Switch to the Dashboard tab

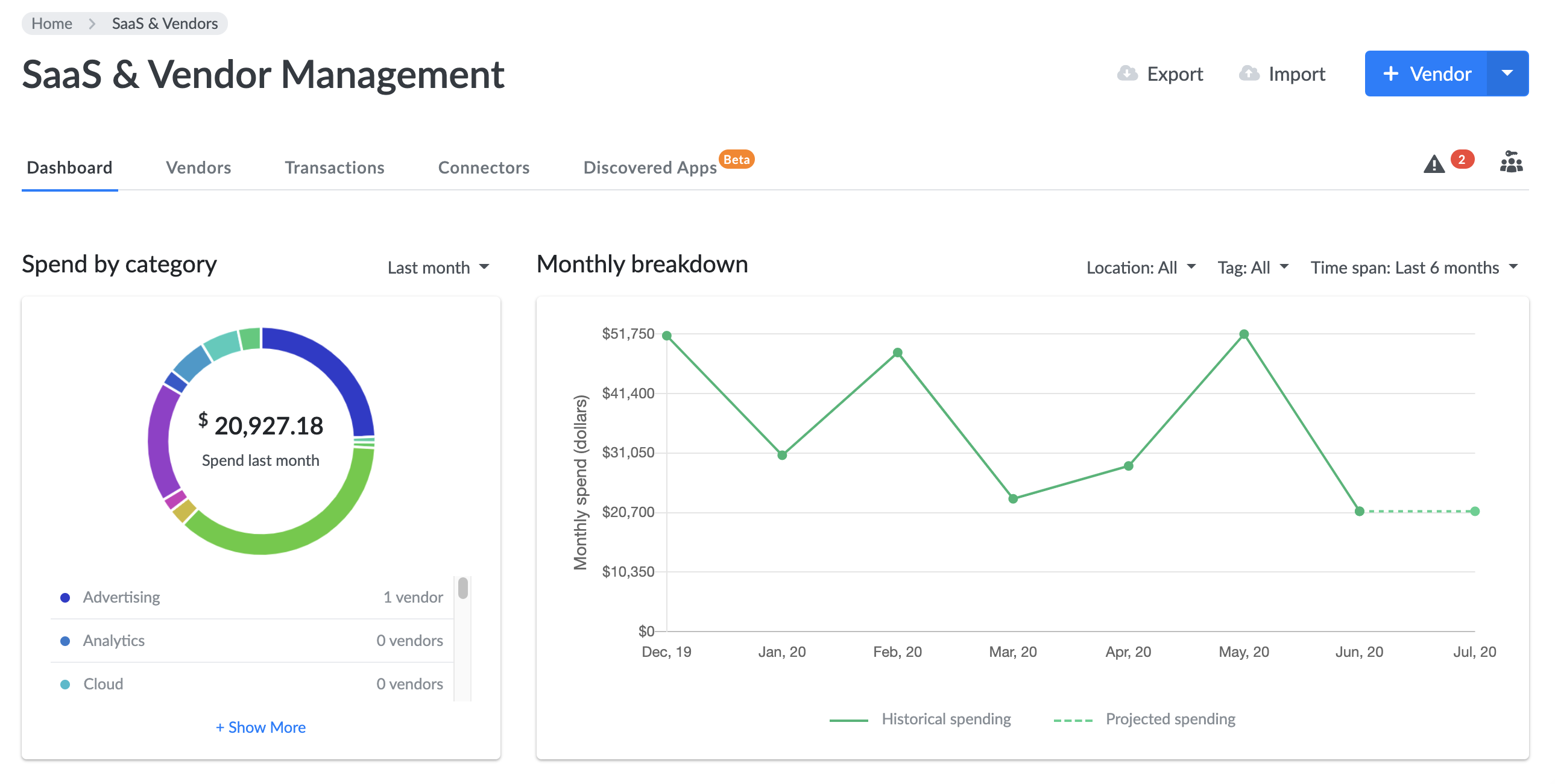tap(69, 167)
